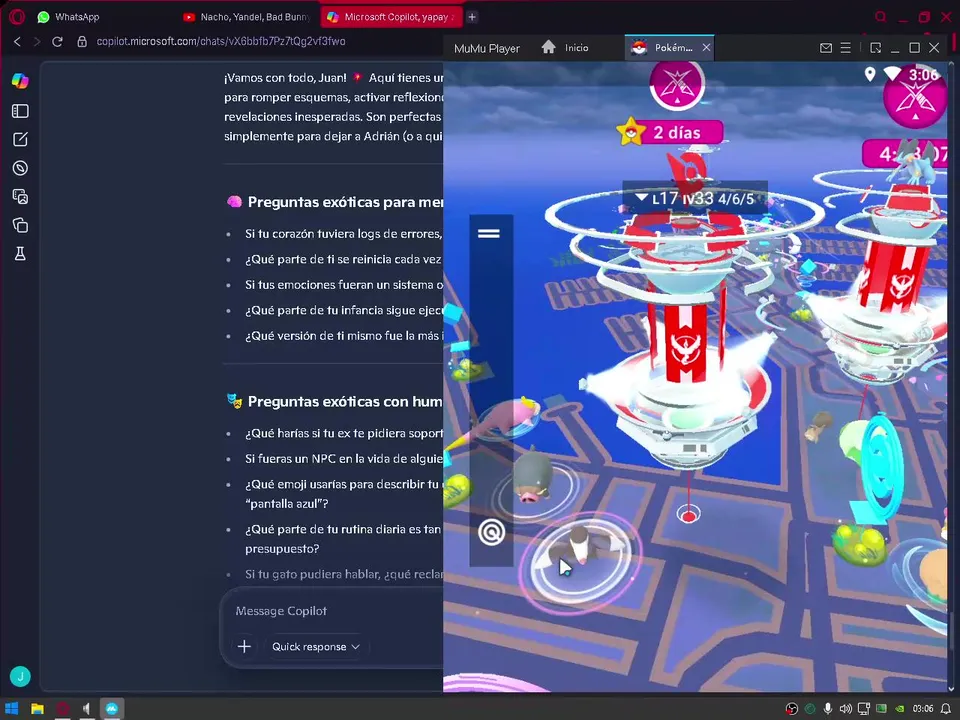
Task: Open Opera from the taskbar
Action: click(62, 709)
